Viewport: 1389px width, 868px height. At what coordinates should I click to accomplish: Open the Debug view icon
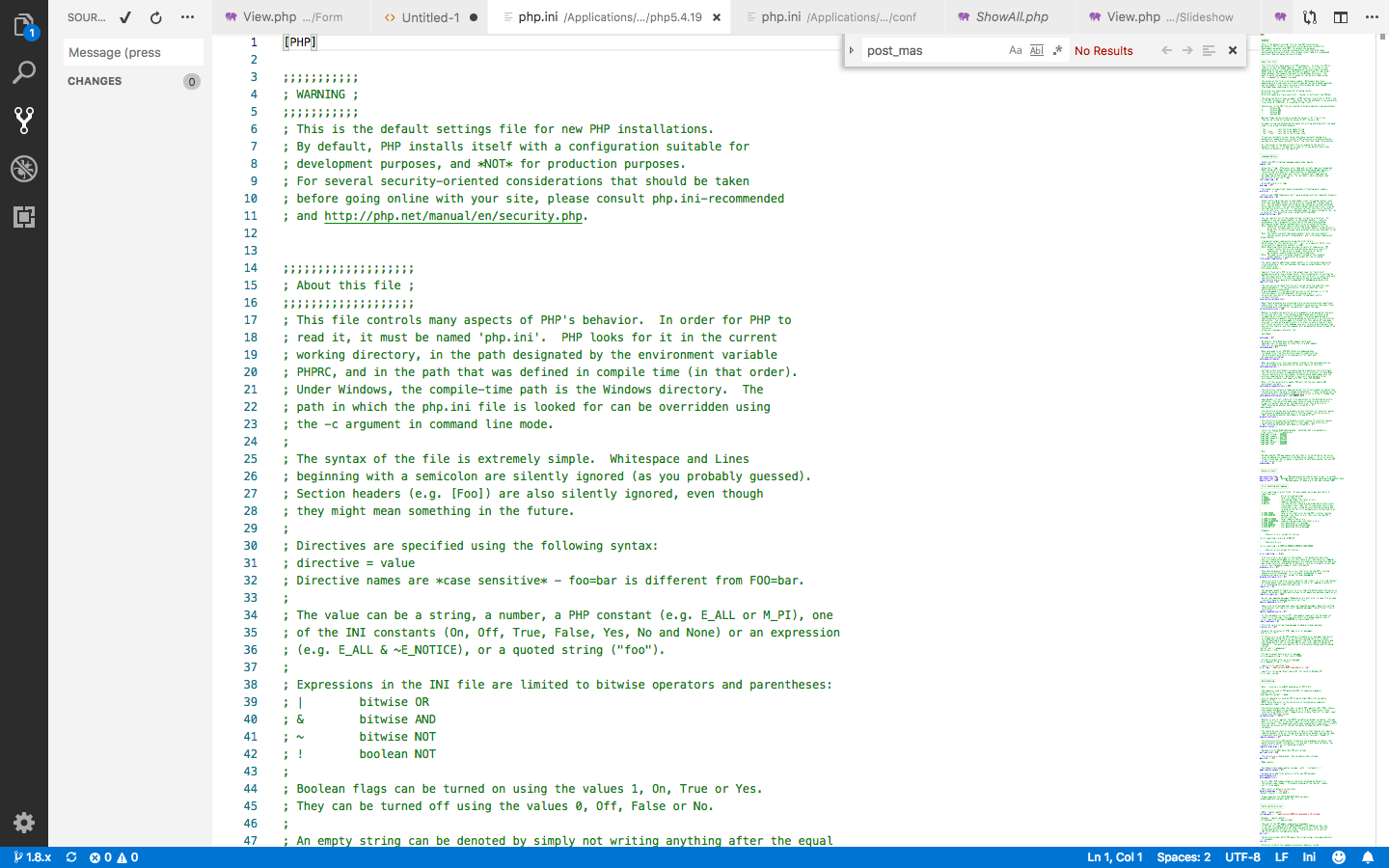click(24, 169)
